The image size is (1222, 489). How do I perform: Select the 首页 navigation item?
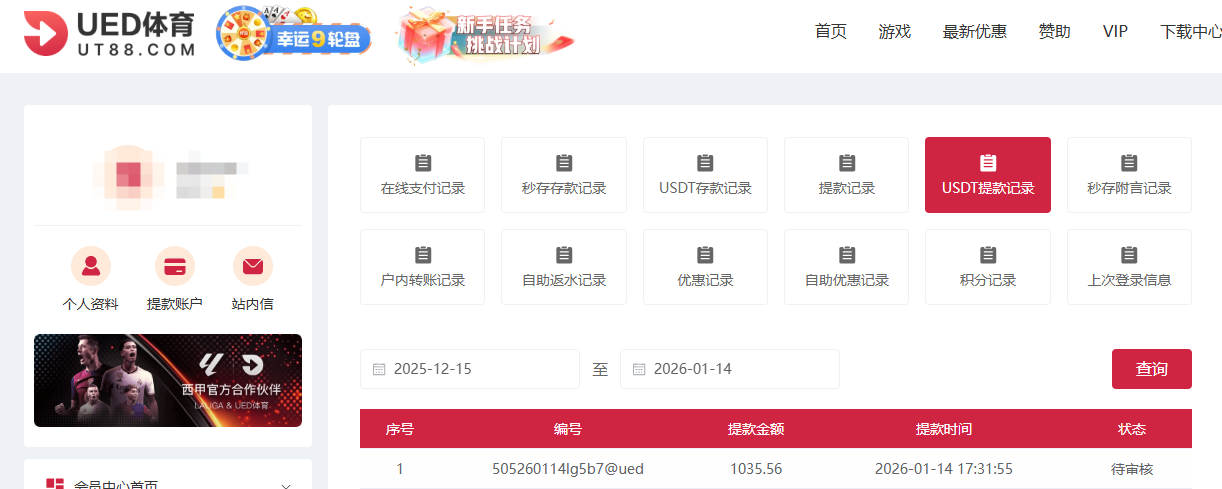[x=830, y=32]
